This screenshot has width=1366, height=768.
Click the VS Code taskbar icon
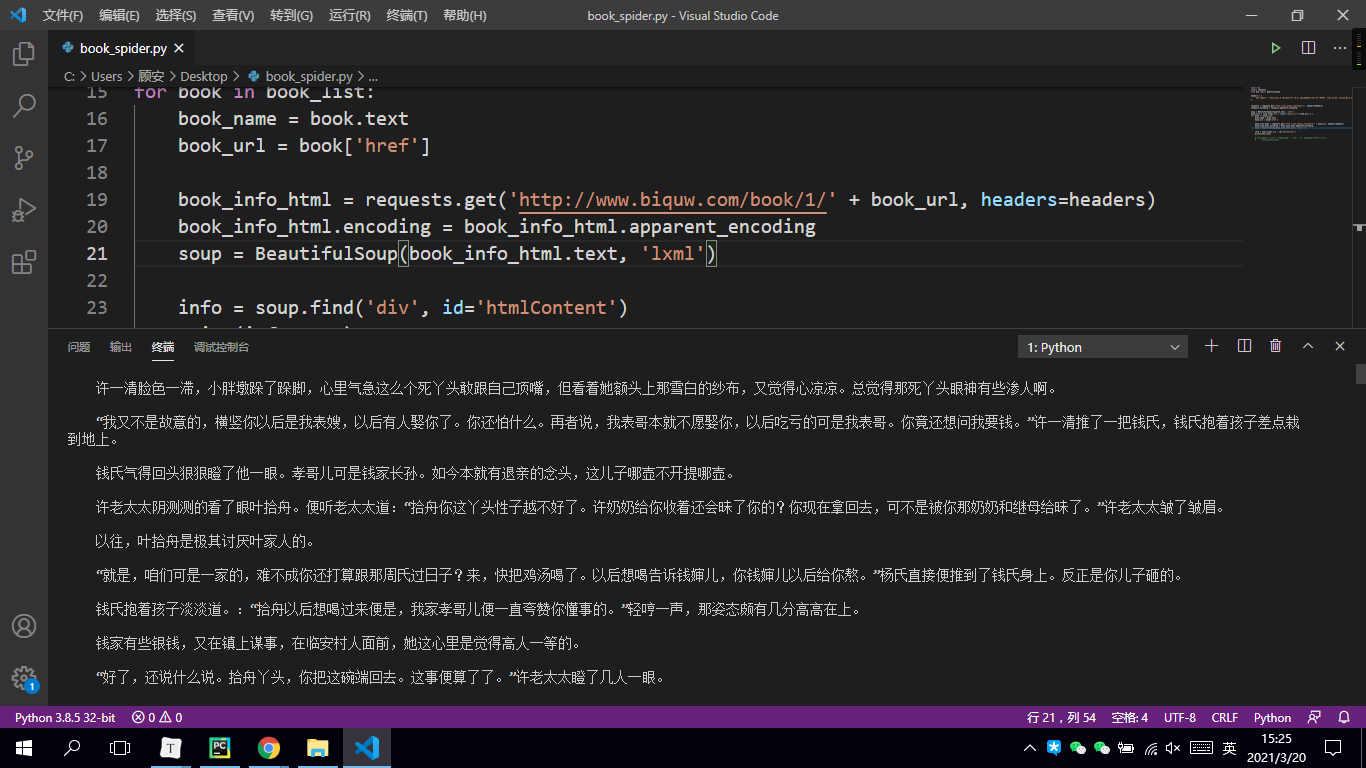(x=366, y=747)
